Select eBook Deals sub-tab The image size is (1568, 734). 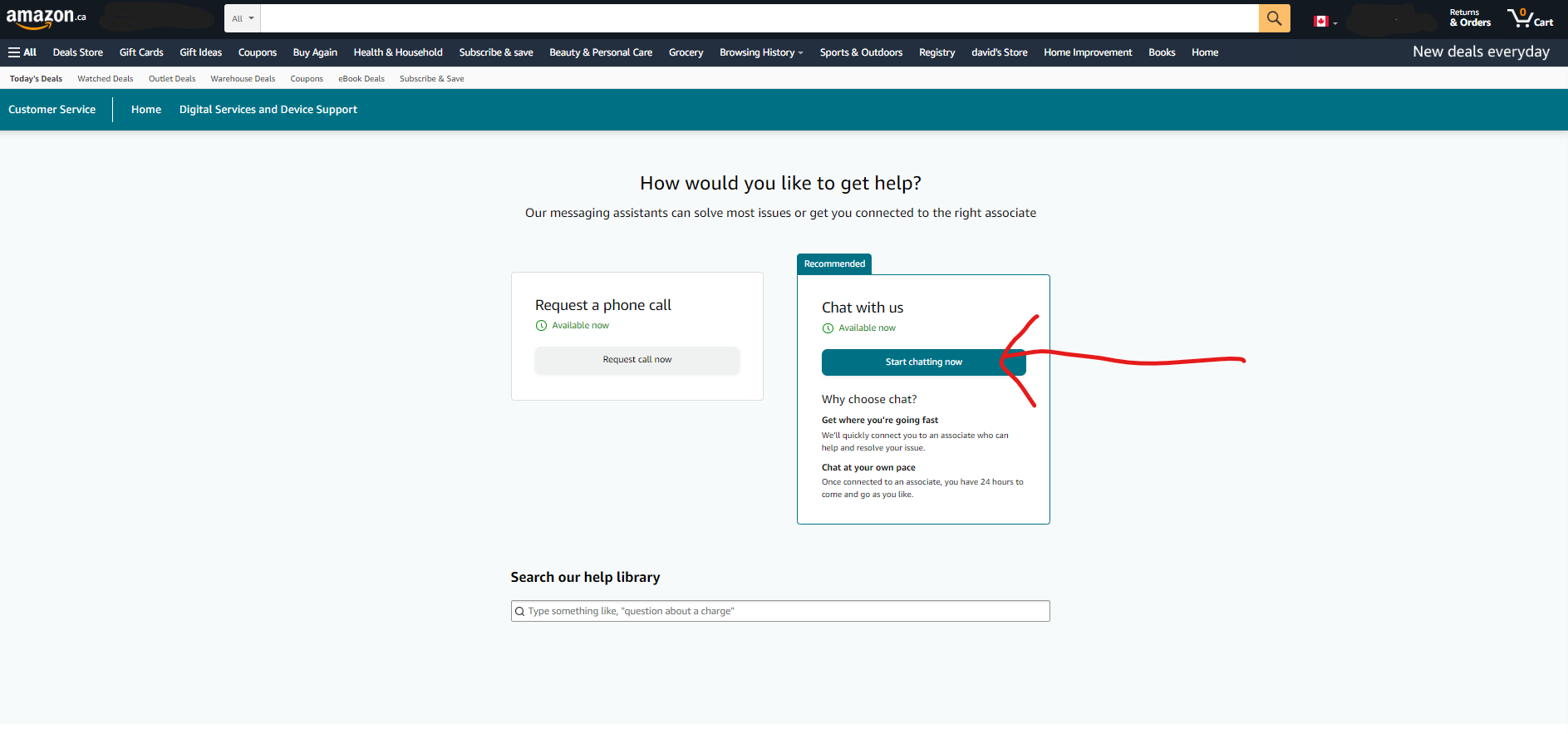(361, 79)
